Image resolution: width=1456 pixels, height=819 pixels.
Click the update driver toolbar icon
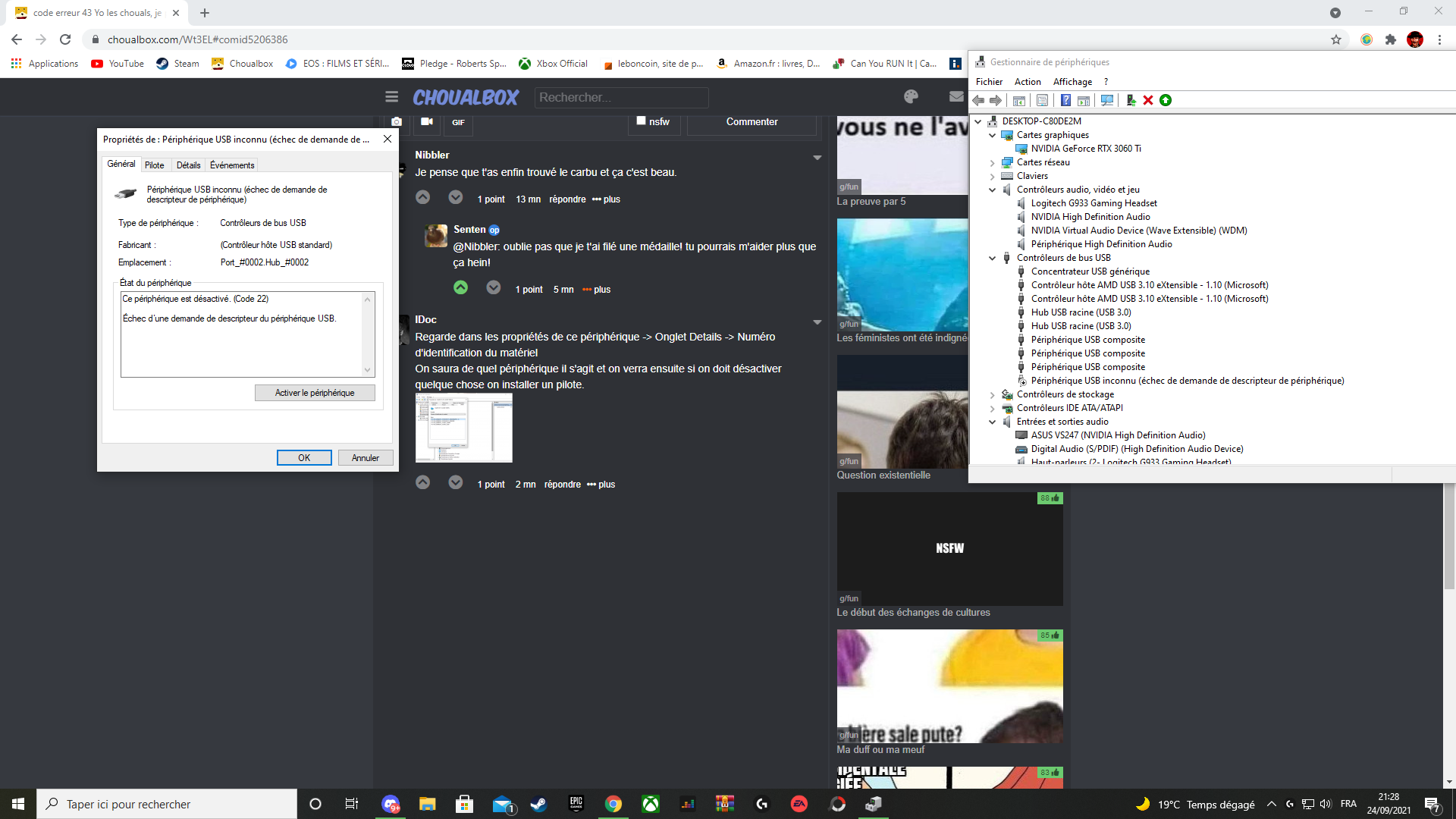tap(1131, 100)
